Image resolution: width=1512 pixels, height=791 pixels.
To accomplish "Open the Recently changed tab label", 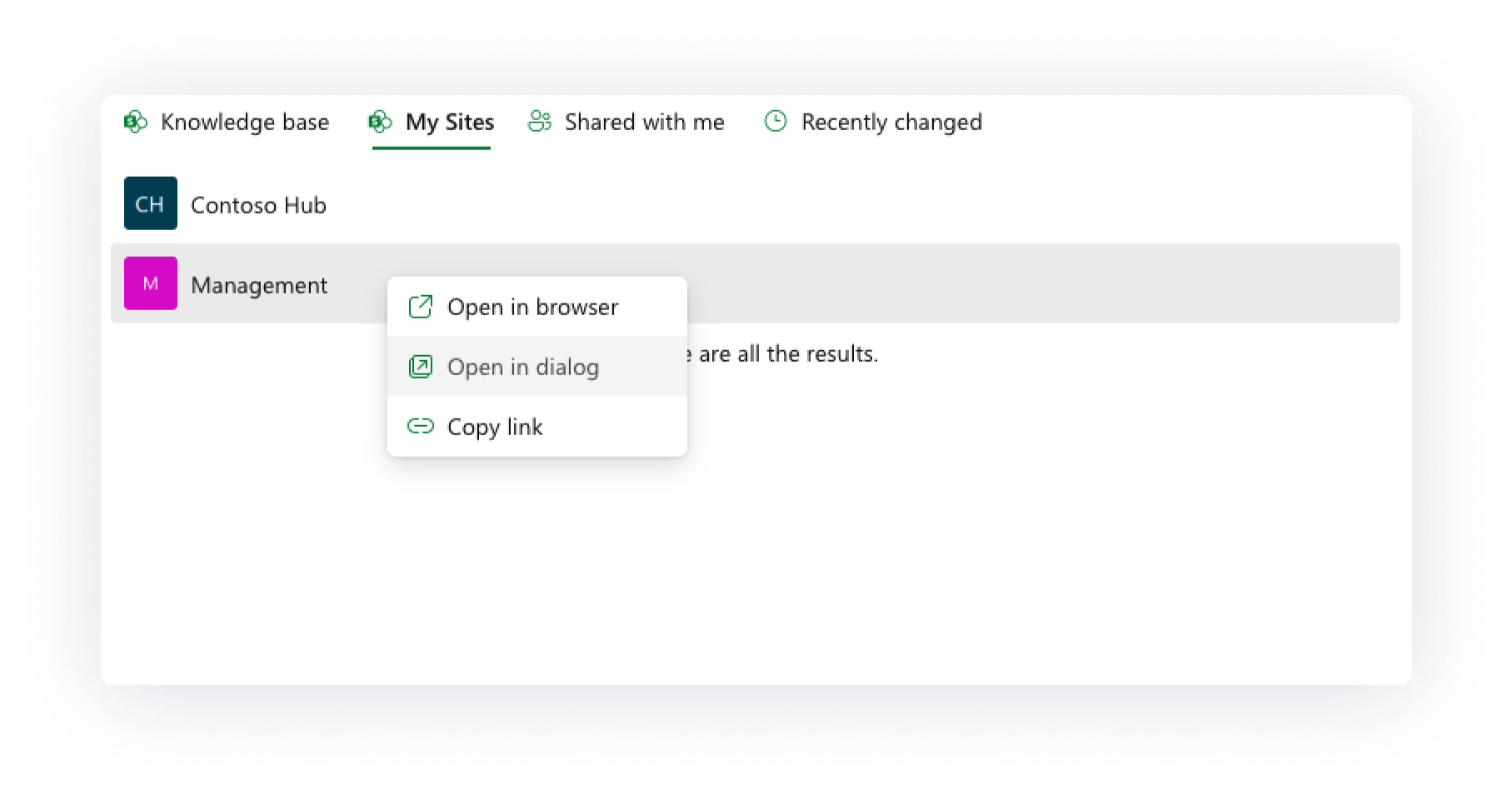I will (x=891, y=123).
